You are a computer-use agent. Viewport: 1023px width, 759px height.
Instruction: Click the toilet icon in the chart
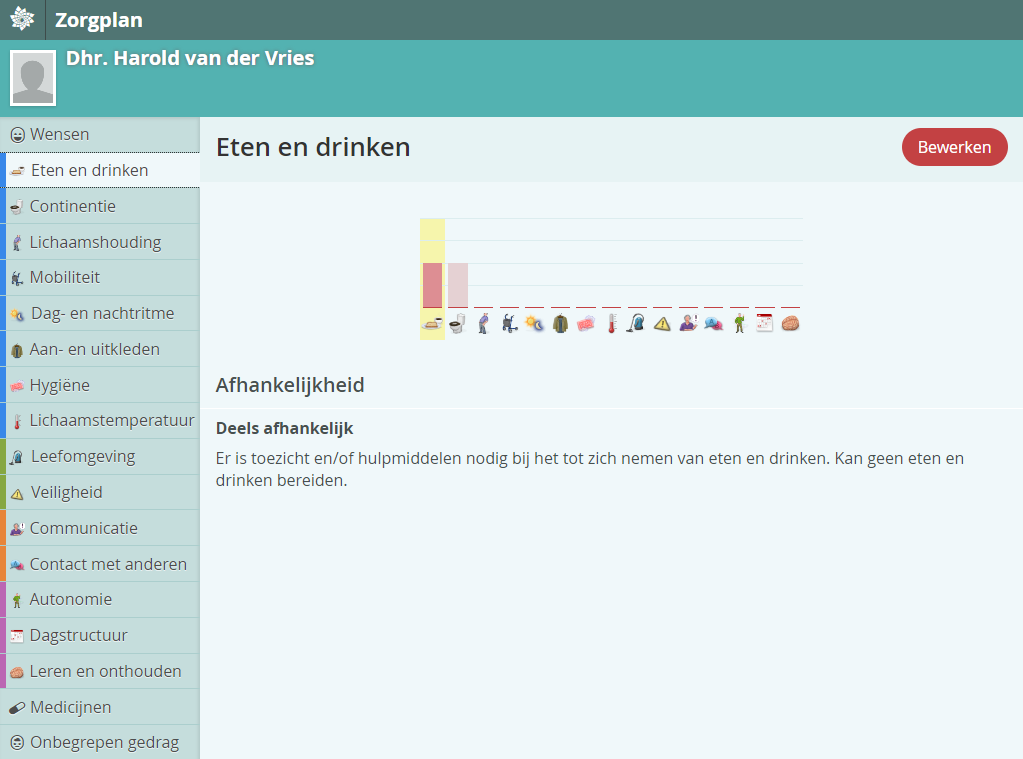tap(457, 323)
